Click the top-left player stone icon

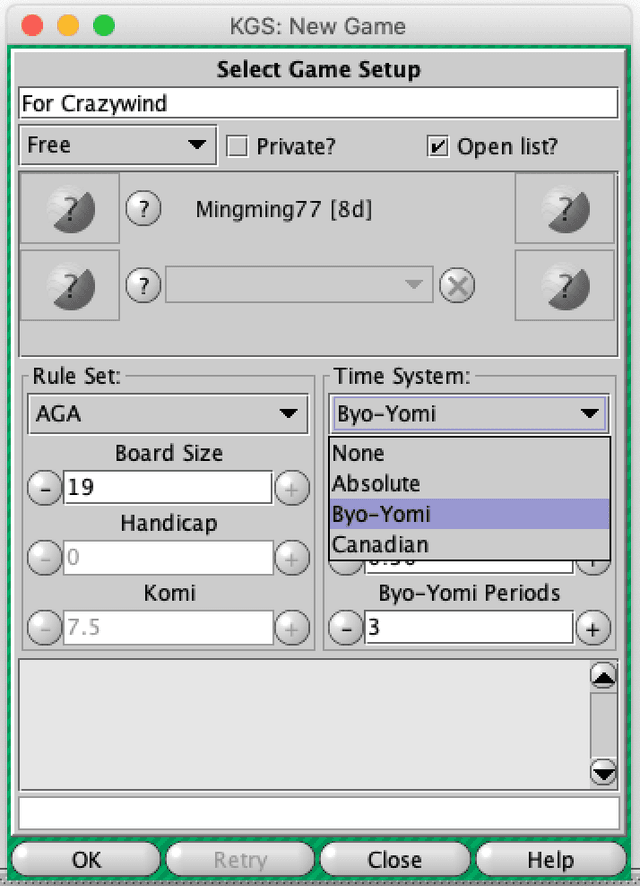(x=70, y=209)
